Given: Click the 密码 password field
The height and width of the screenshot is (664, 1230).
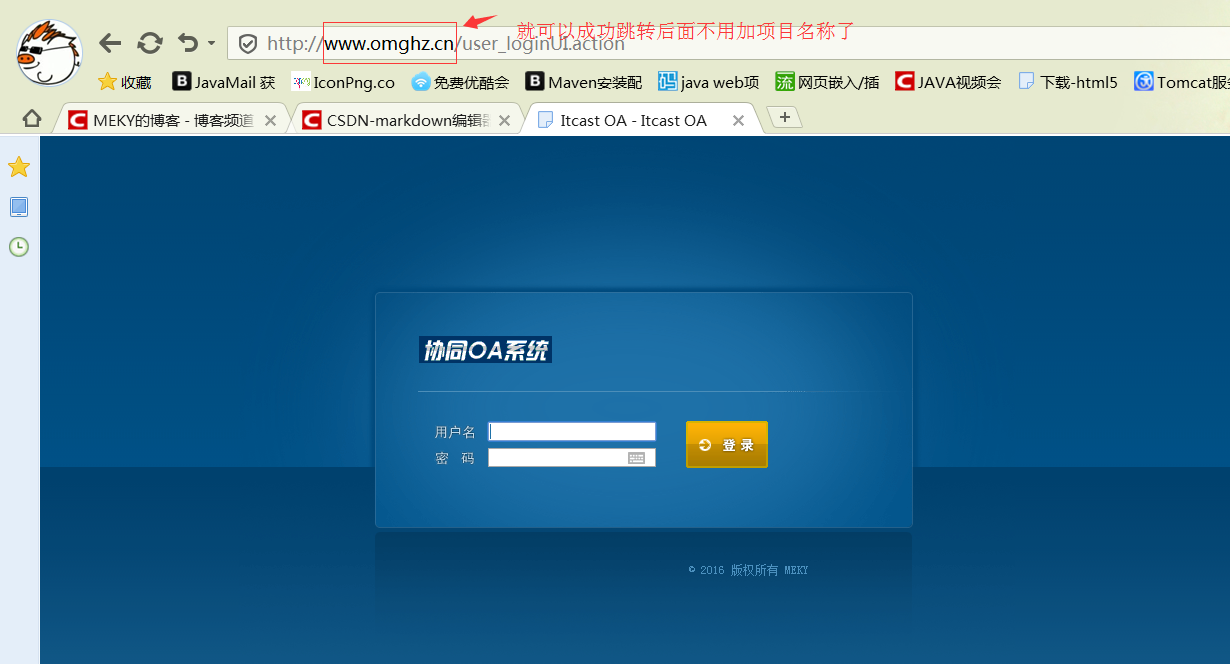Looking at the screenshot, I should [572, 458].
